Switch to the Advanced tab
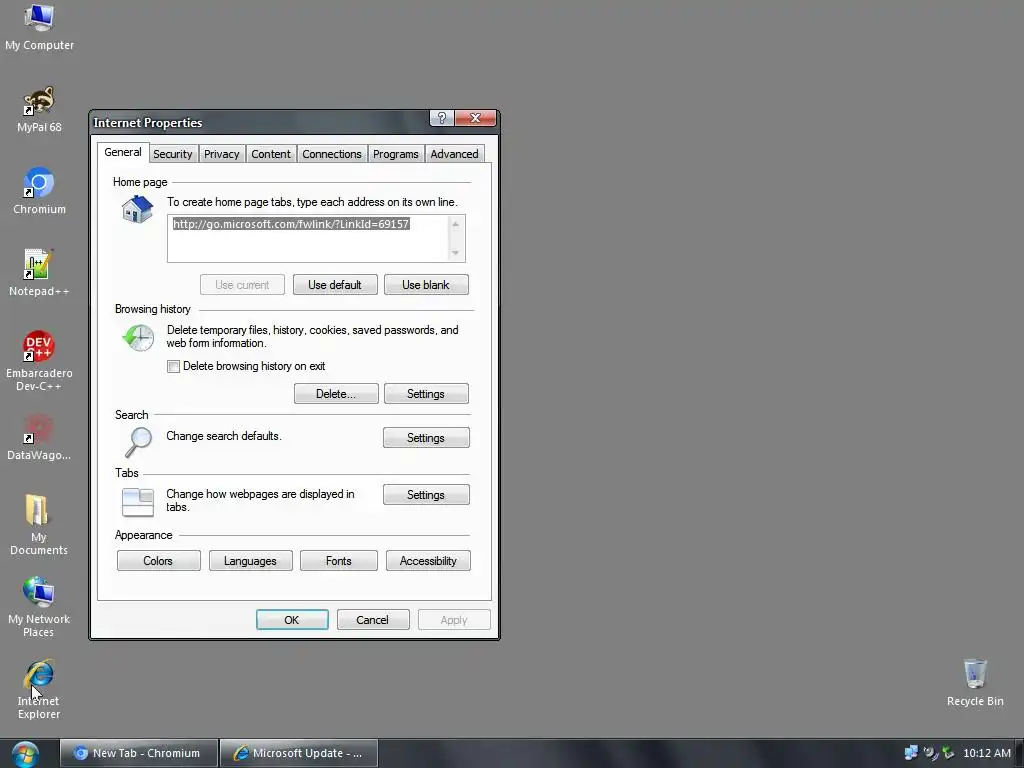 (x=455, y=154)
